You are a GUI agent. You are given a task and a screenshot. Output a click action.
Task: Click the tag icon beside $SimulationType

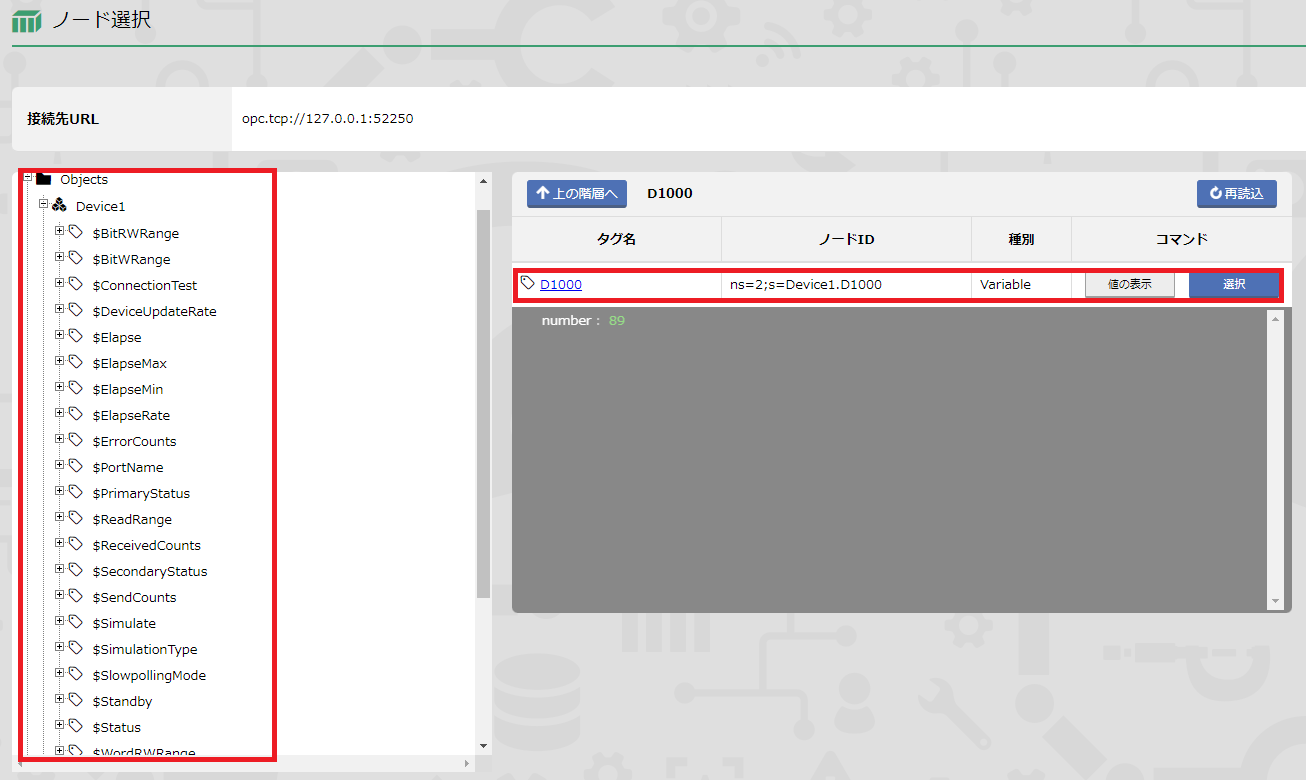coord(75,647)
